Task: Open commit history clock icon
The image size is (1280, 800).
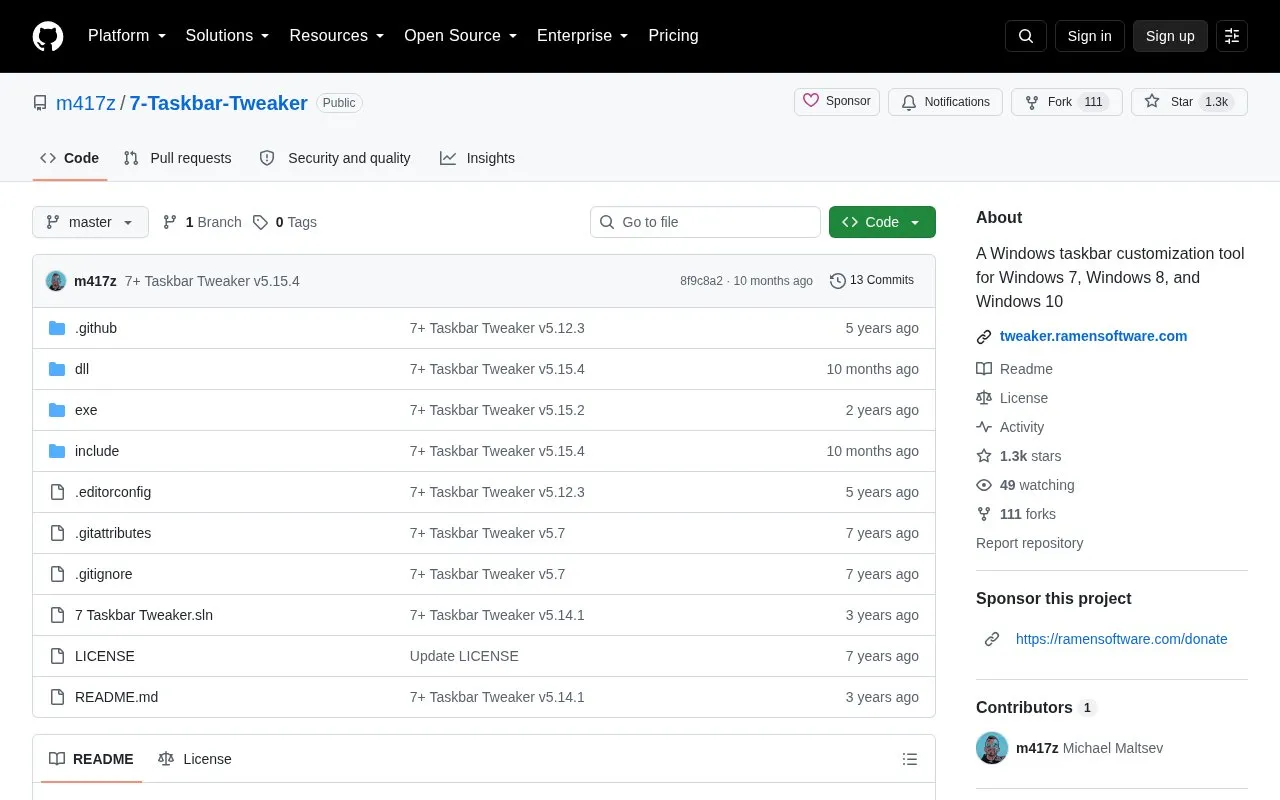Action: point(838,281)
